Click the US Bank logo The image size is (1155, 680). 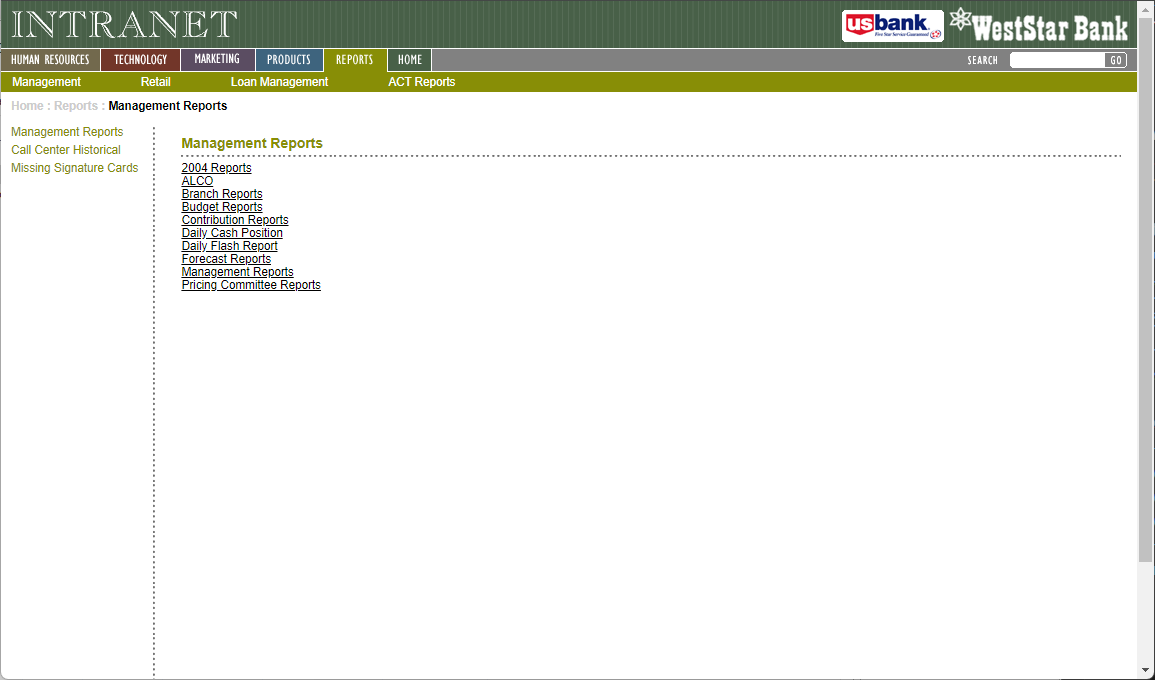pyautogui.click(x=892, y=26)
